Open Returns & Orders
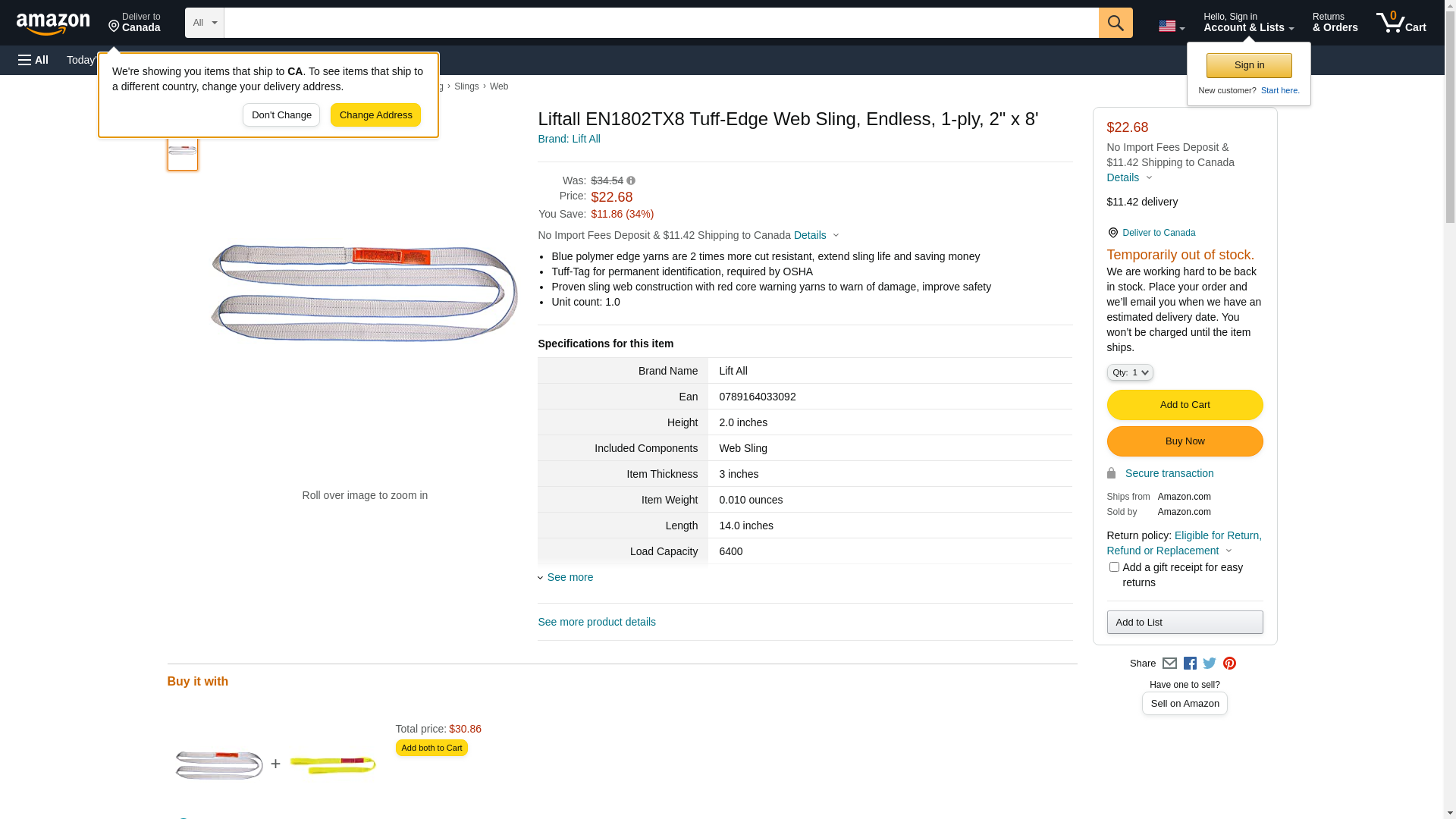1456x819 pixels. pyautogui.click(x=1335, y=23)
